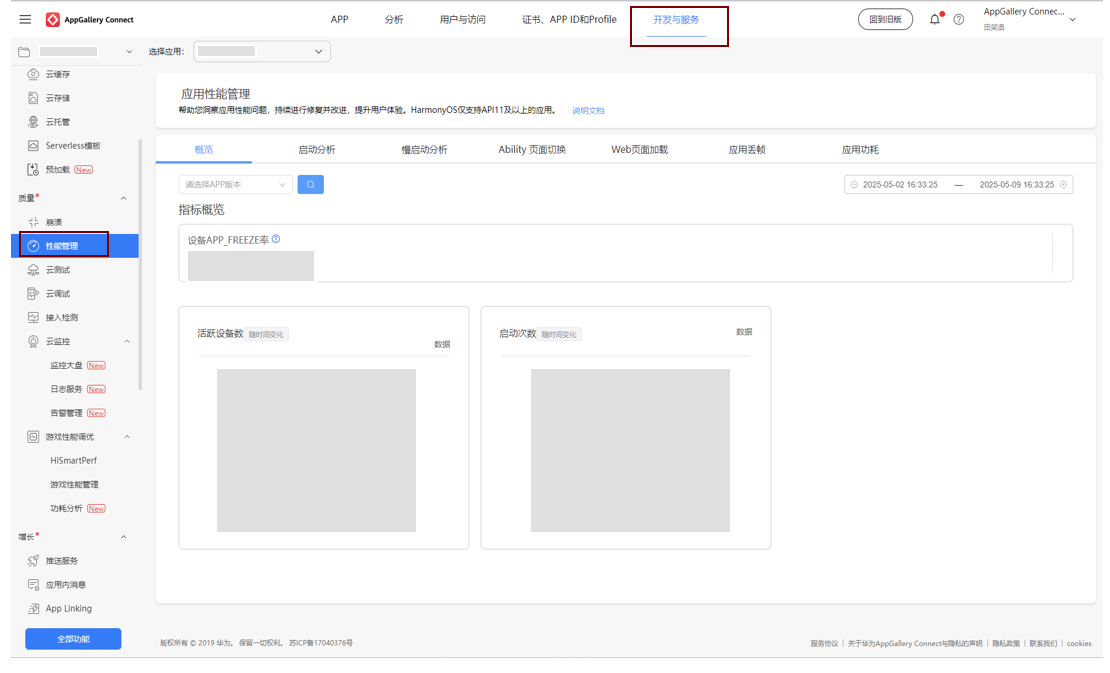
Task: Switch to the 应用丢帧 tab
Action: click(747, 150)
